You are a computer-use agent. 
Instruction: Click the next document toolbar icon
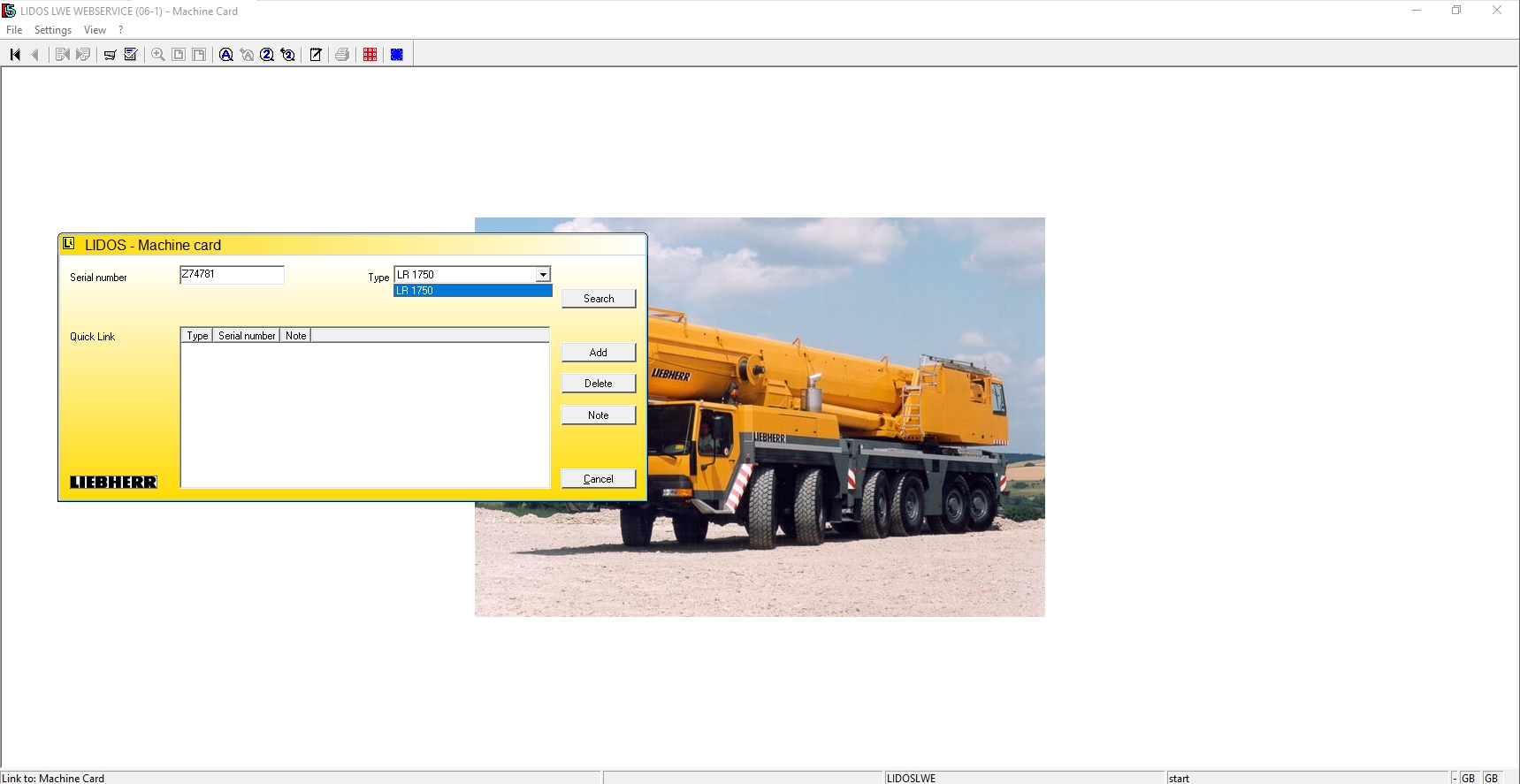pos(83,55)
